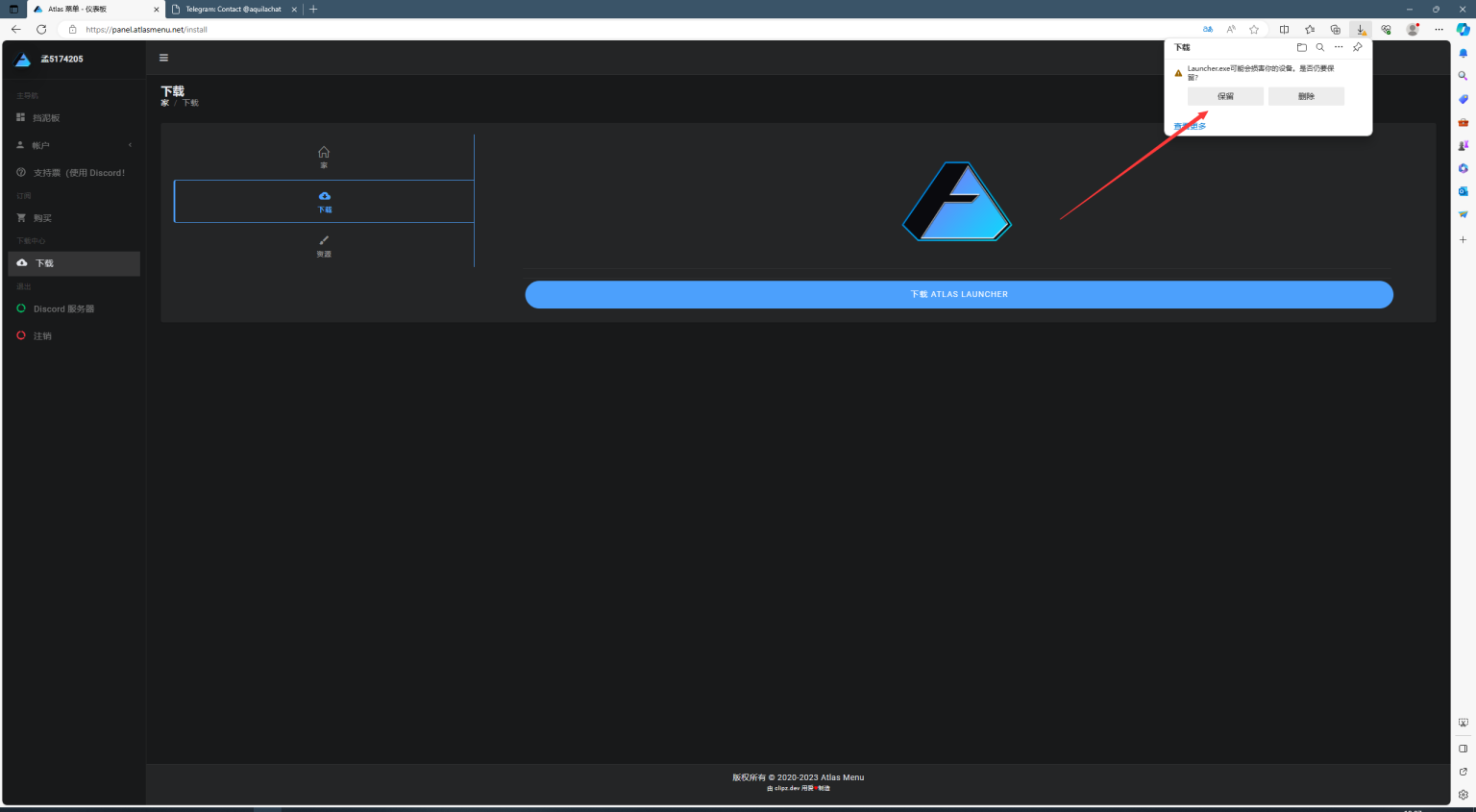Image resolution: width=1476 pixels, height=812 pixels.
Task: Switch to the Telegram Contact tab
Action: pyautogui.click(x=234, y=10)
